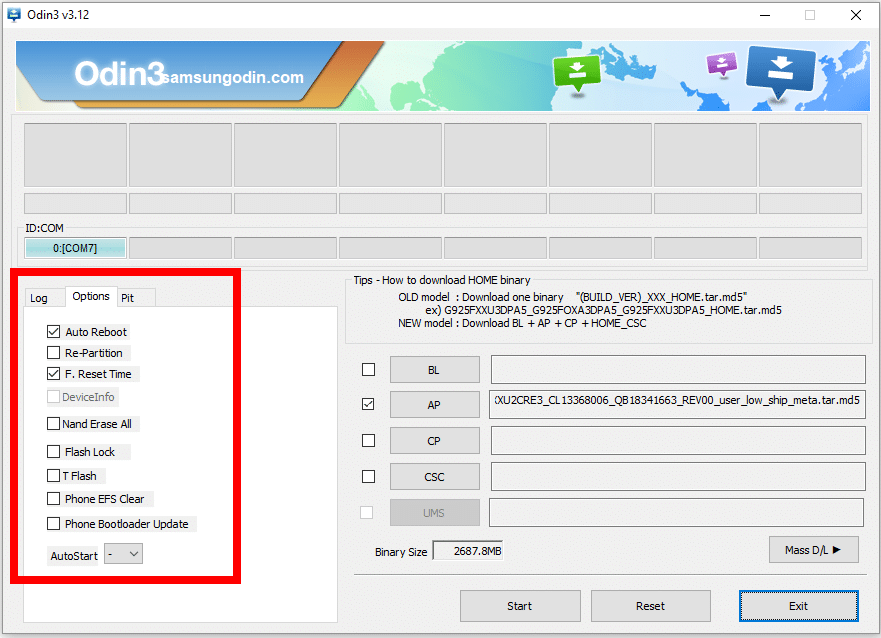This screenshot has height=638, width=881.
Task: Tick the checkbox beside CP
Action: coord(369,440)
